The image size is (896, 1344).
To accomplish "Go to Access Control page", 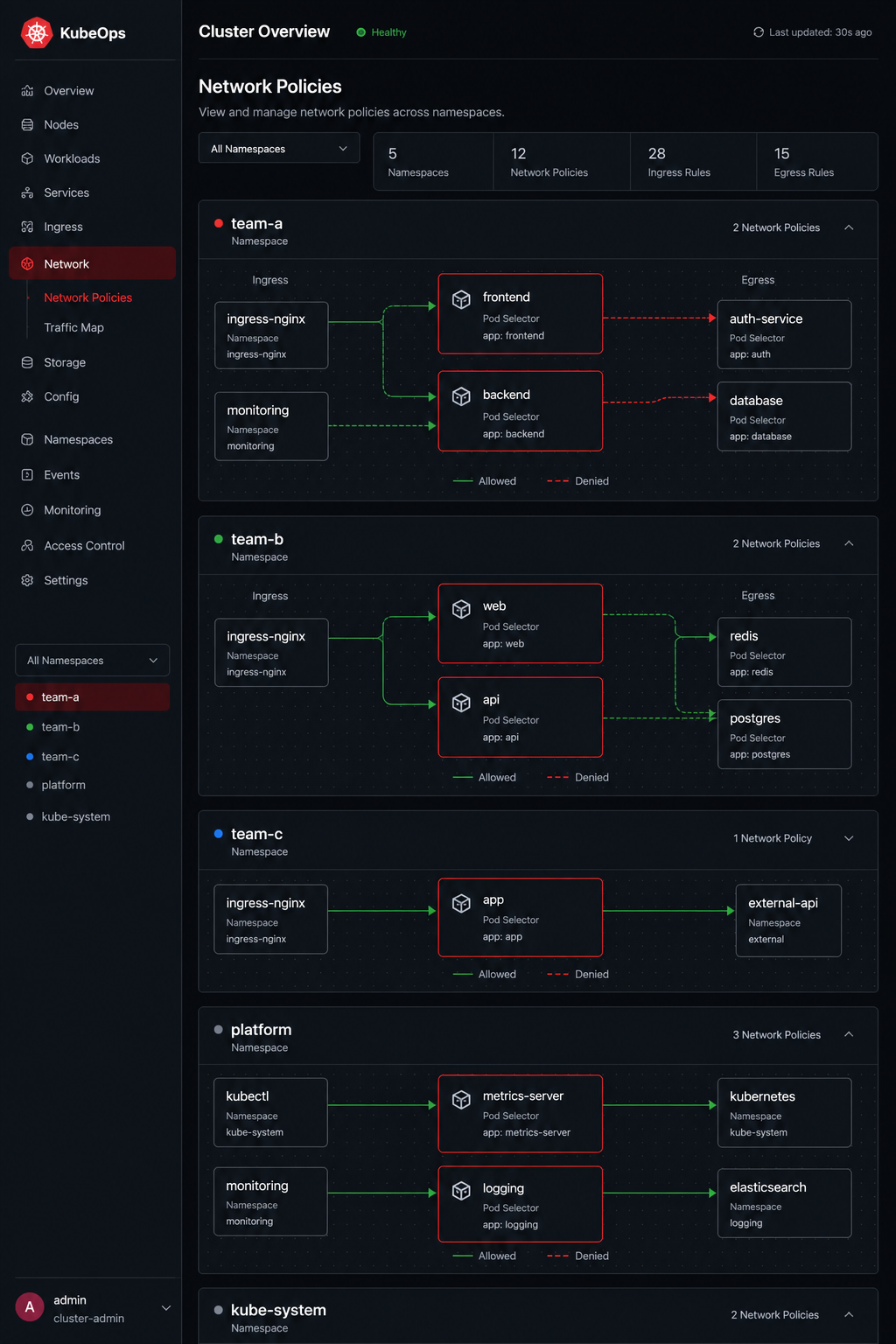I will click(92, 546).
